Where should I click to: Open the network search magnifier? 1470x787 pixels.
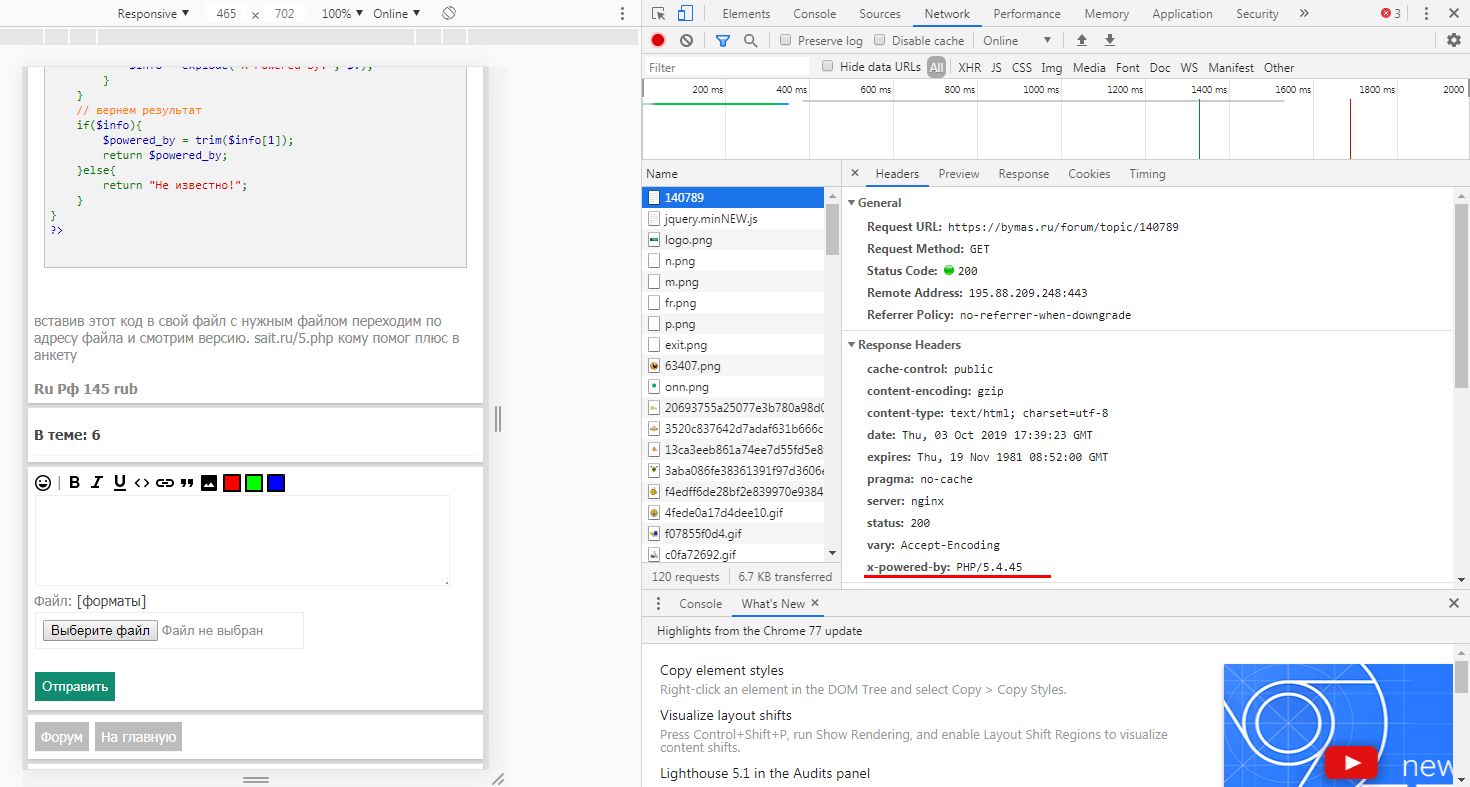[750, 41]
